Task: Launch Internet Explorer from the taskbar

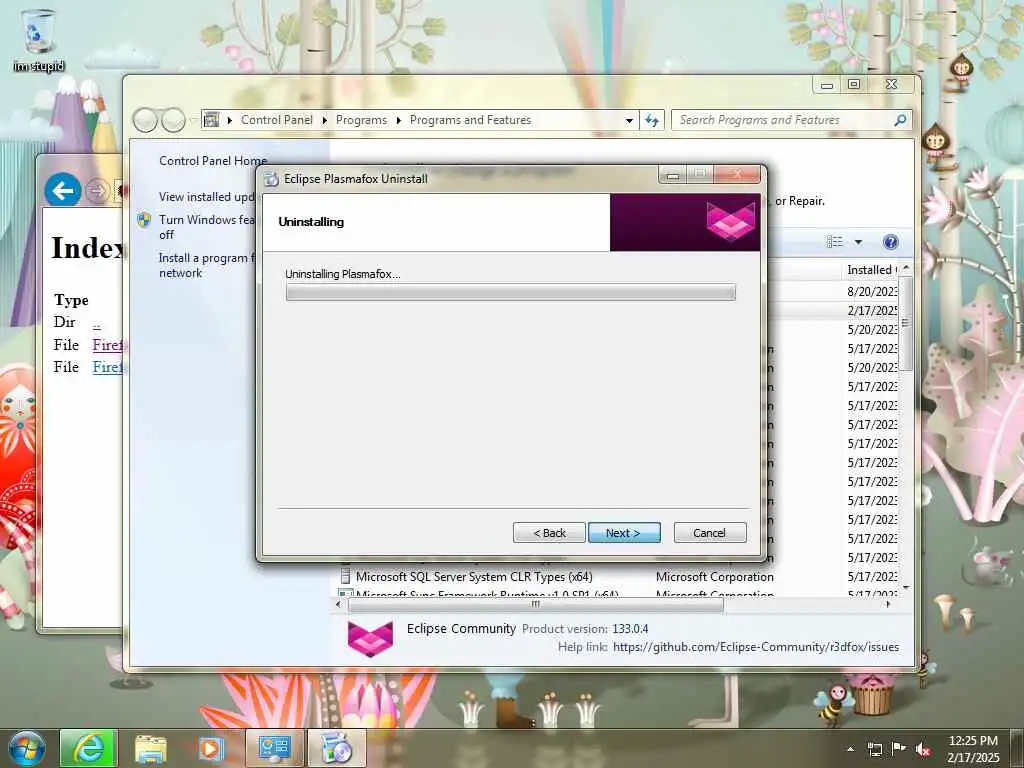Action: coord(88,748)
